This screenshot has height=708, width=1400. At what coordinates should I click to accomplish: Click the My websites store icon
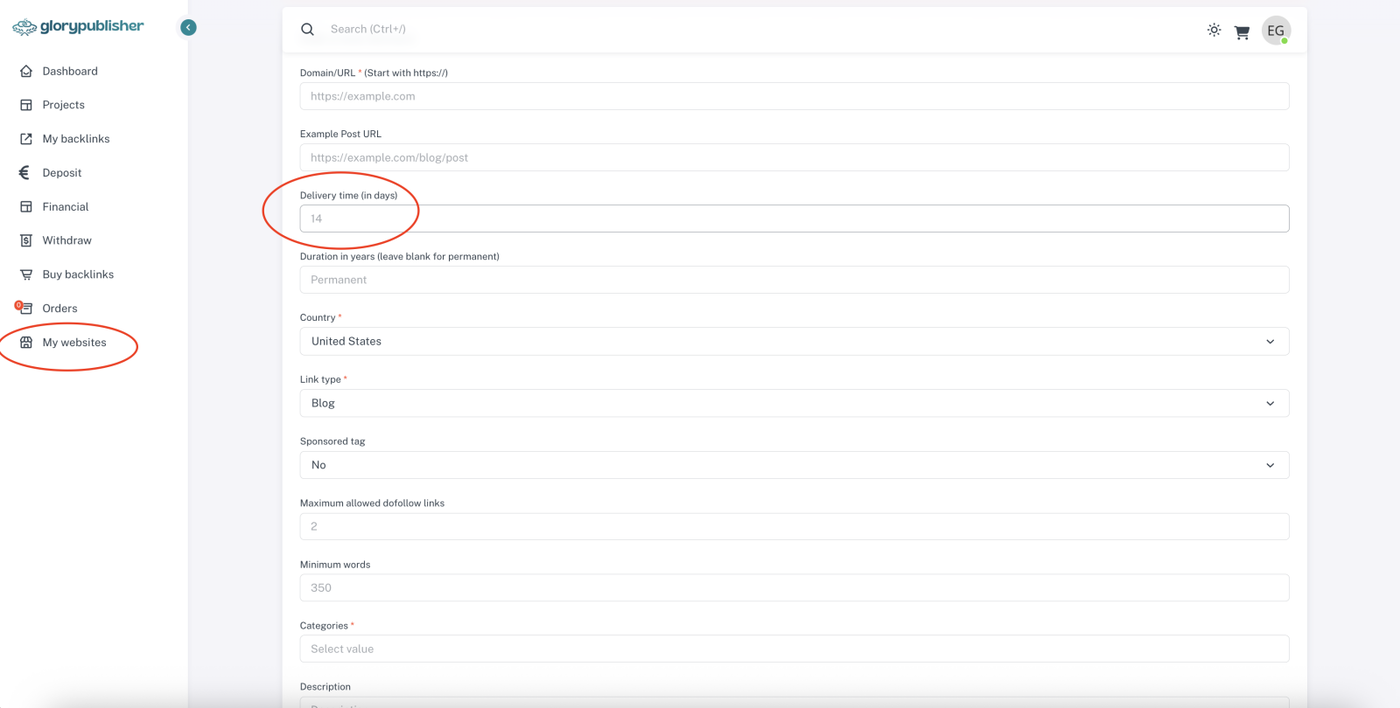click(26, 342)
